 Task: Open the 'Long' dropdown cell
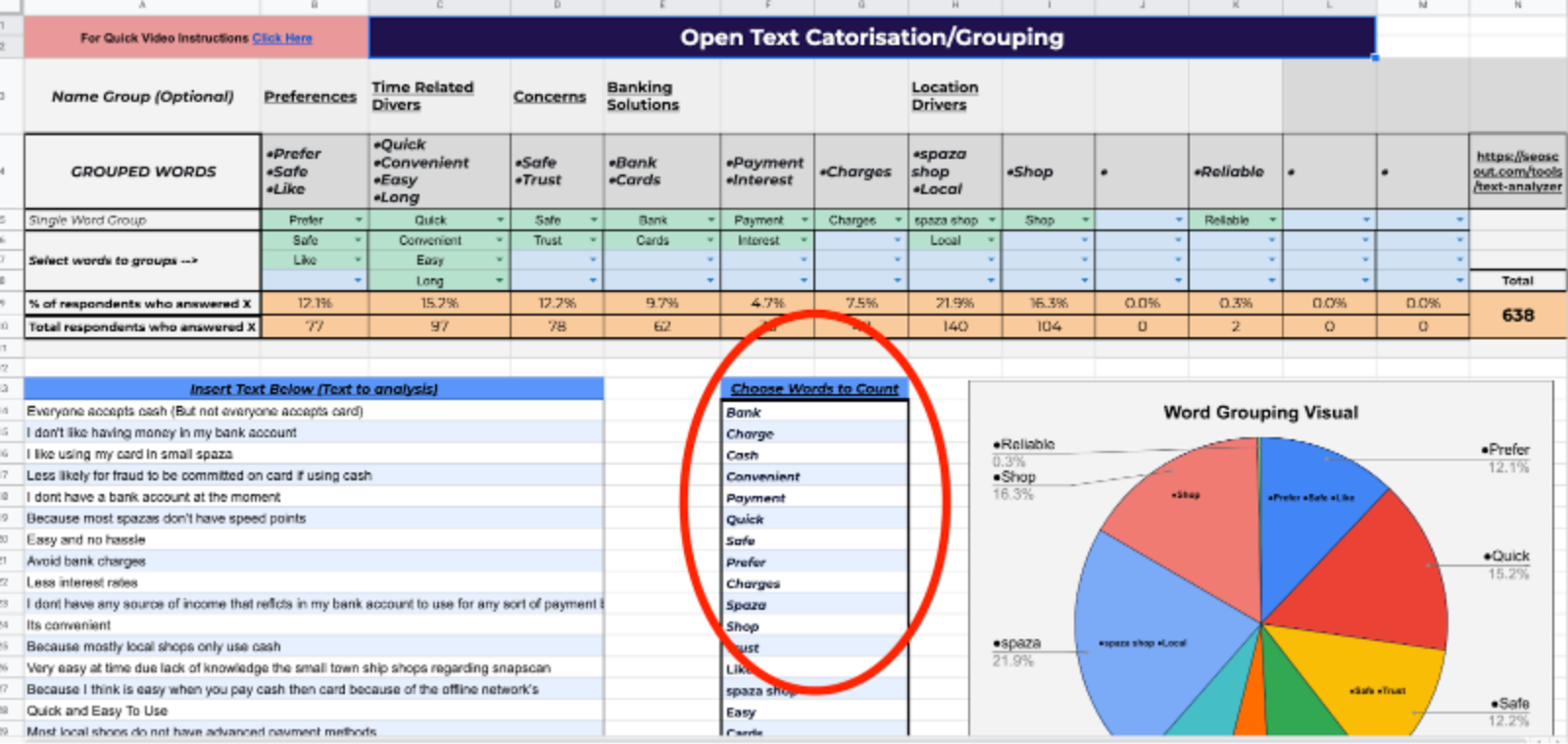(439, 280)
